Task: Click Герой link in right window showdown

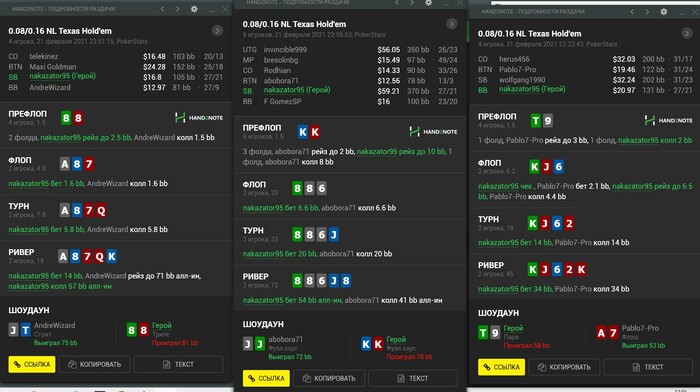Action: [513, 328]
